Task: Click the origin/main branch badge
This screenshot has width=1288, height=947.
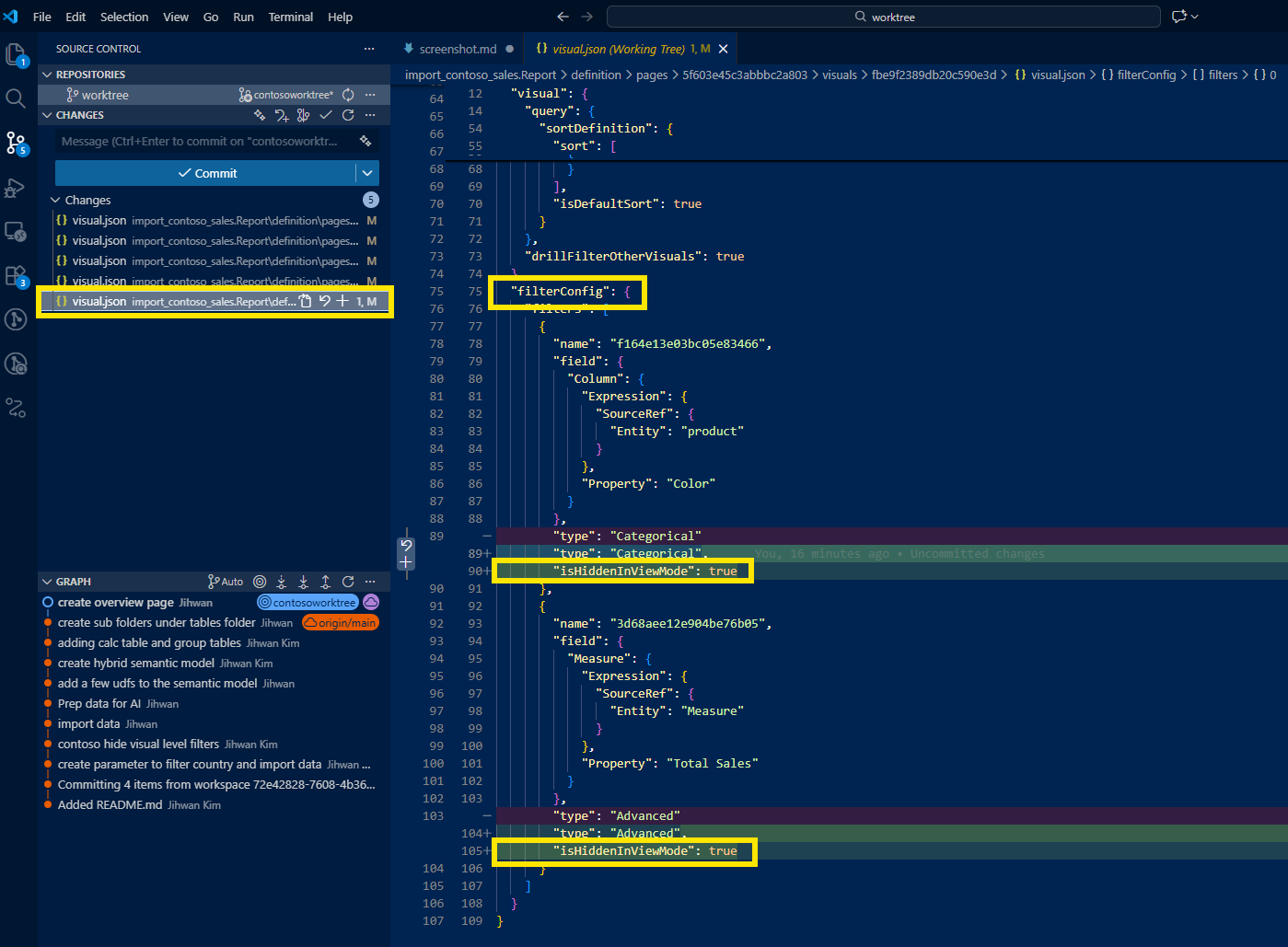Action: click(x=341, y=623)
